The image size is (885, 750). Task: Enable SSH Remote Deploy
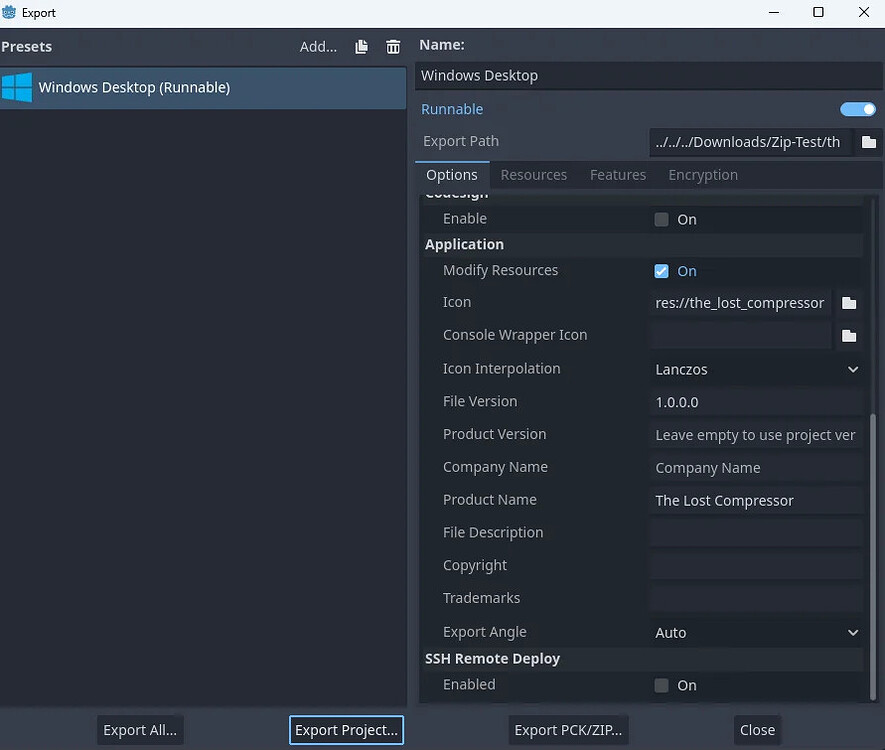[x=661, y=685]
